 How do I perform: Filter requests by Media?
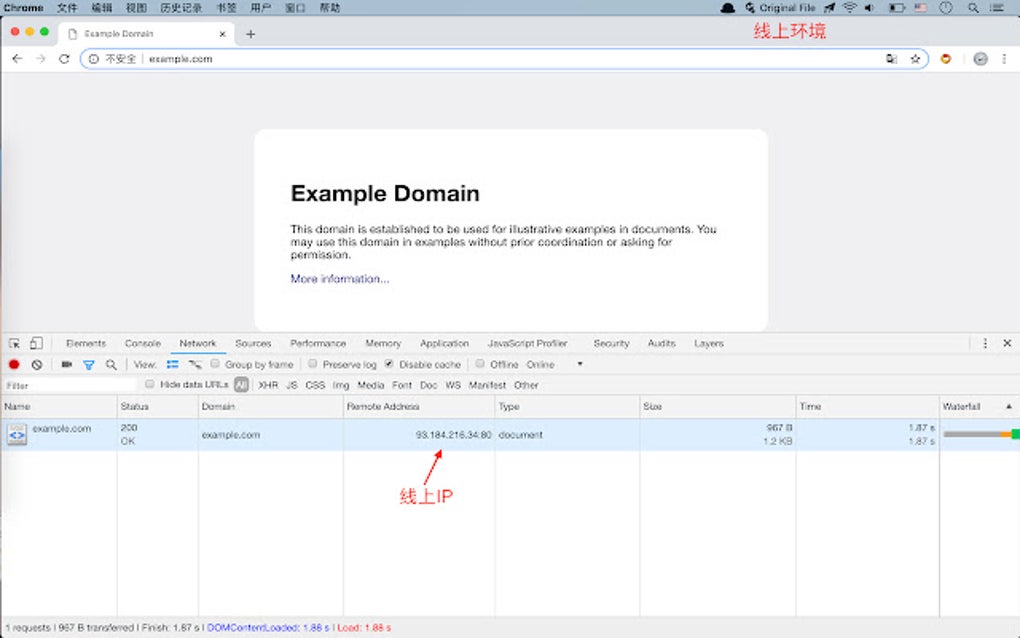[371, 385]
